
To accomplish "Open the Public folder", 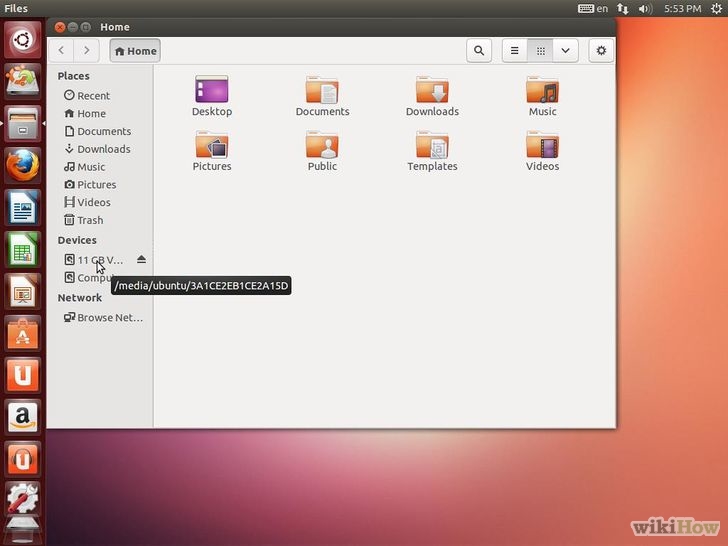I will point(322,151).
